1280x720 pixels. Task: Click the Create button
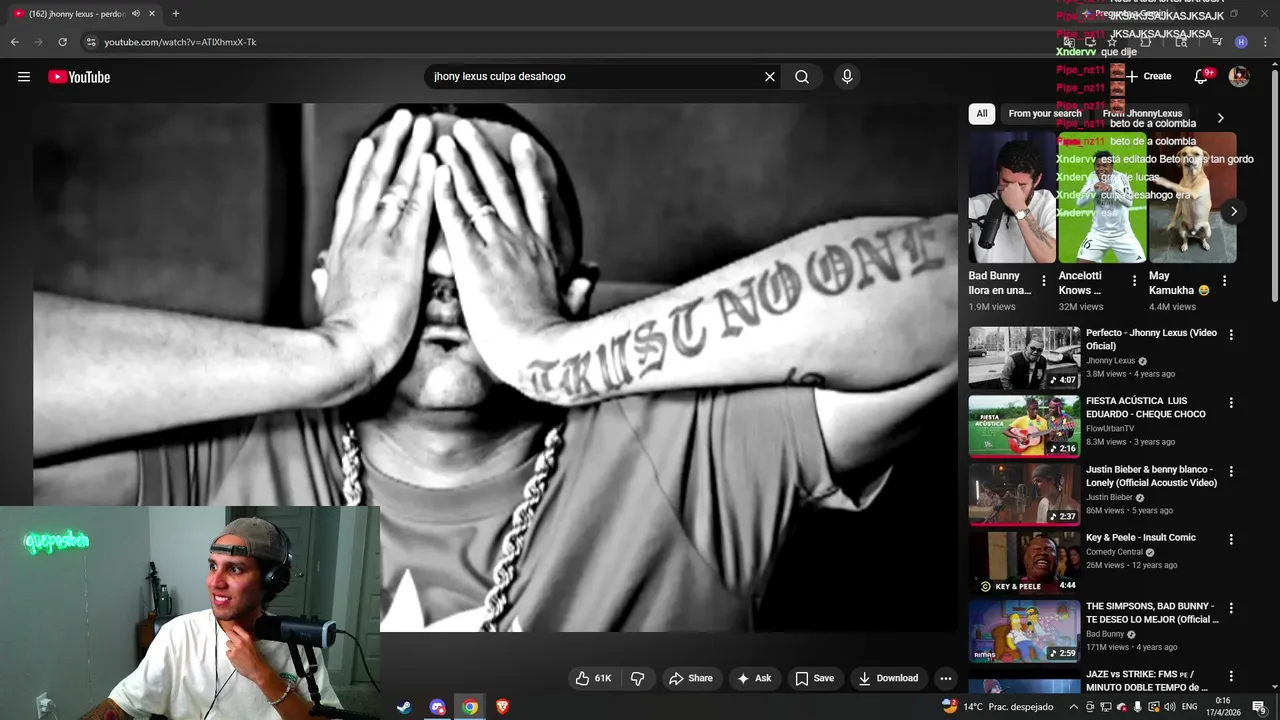1149,77
